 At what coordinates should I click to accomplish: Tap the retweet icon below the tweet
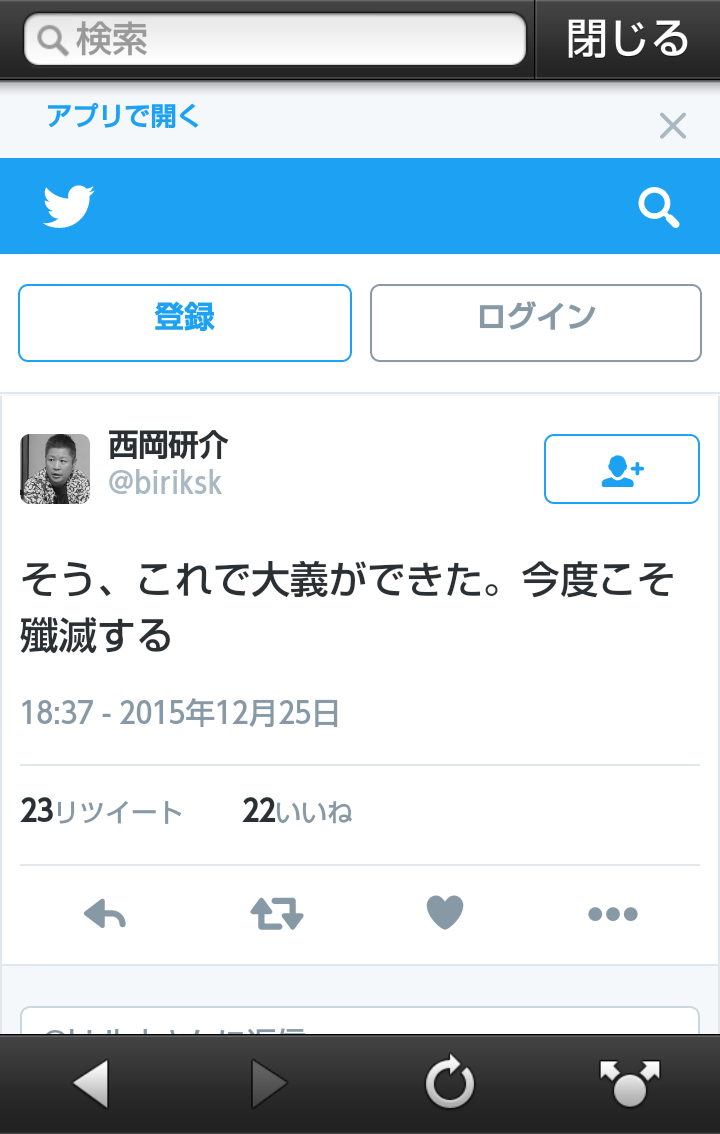point(277,913)
